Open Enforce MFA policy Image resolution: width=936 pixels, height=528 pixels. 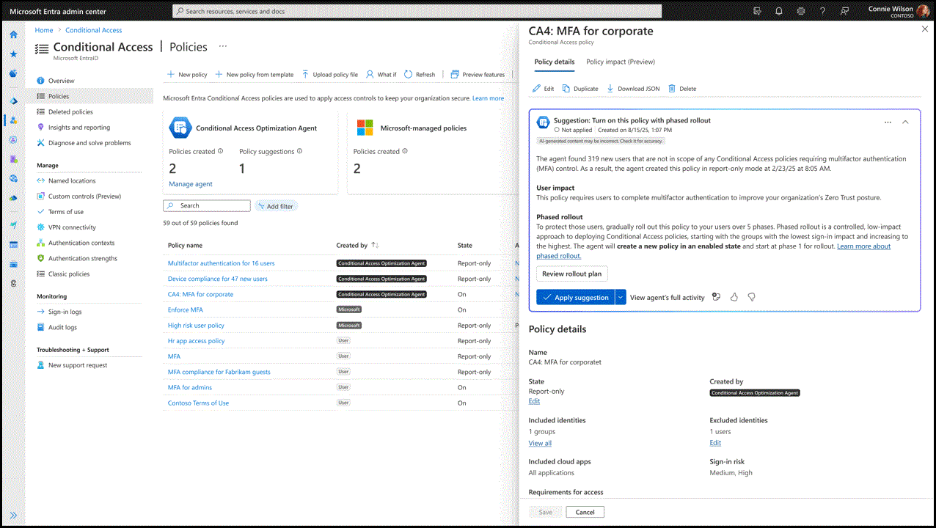pos(185,310)
